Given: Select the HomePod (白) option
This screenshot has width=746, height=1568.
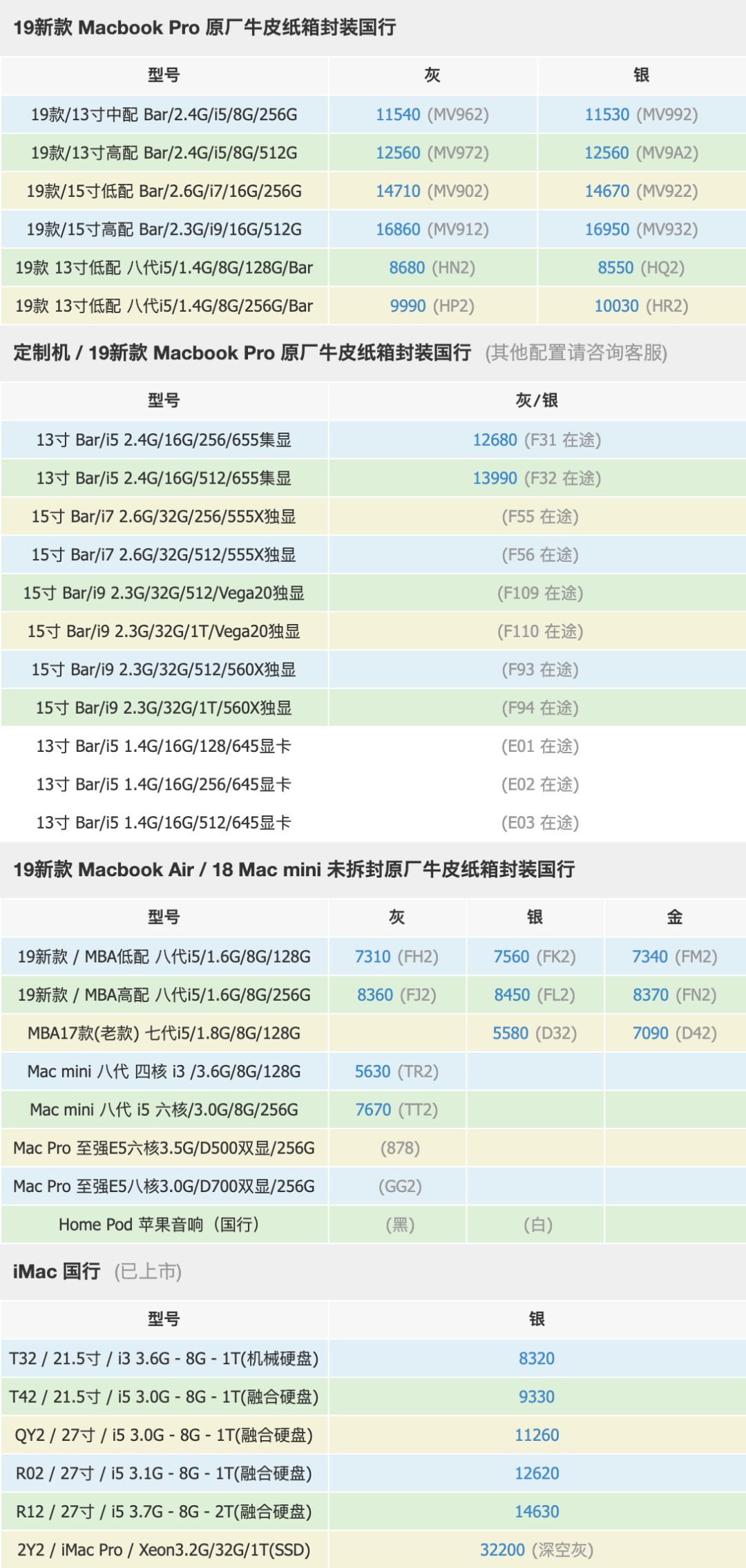Looking at the screenshot, I should [538, 1225].
